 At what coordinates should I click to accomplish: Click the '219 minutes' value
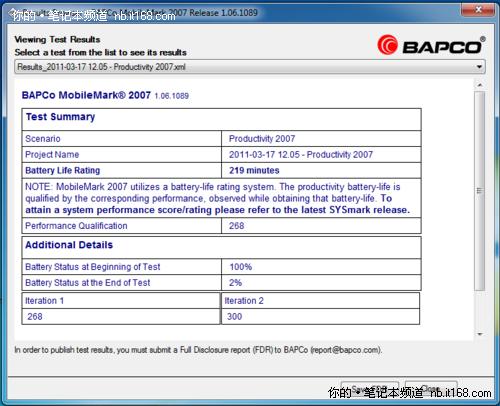click(254, 170)
